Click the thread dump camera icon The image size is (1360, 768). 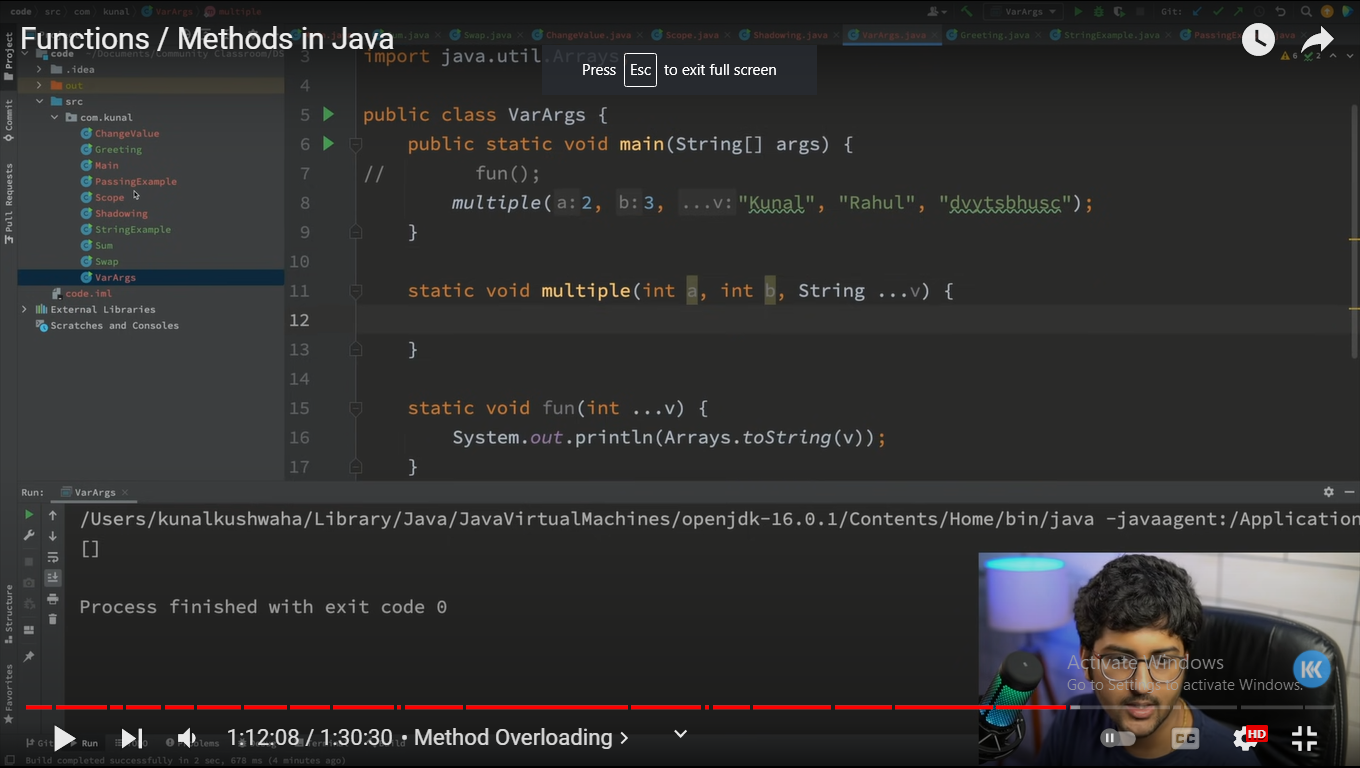pos(29,583)
